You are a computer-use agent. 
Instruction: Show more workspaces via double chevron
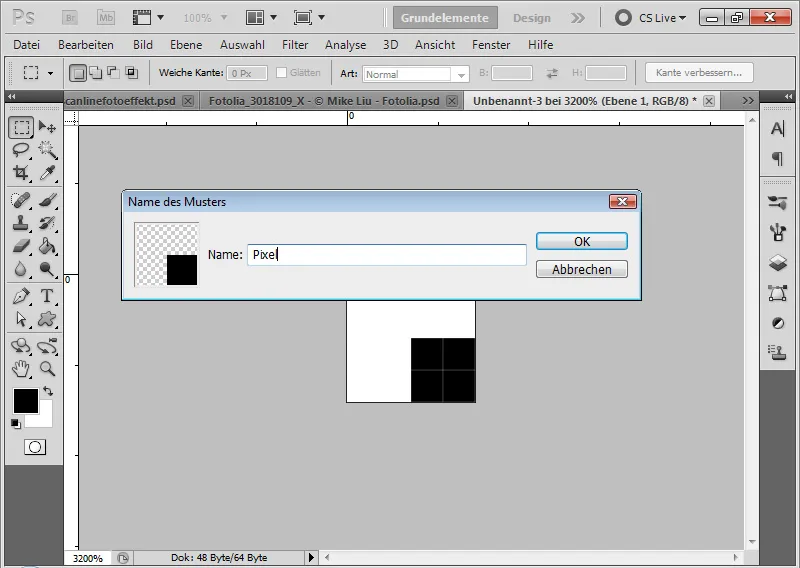click(x=578, y=18)
